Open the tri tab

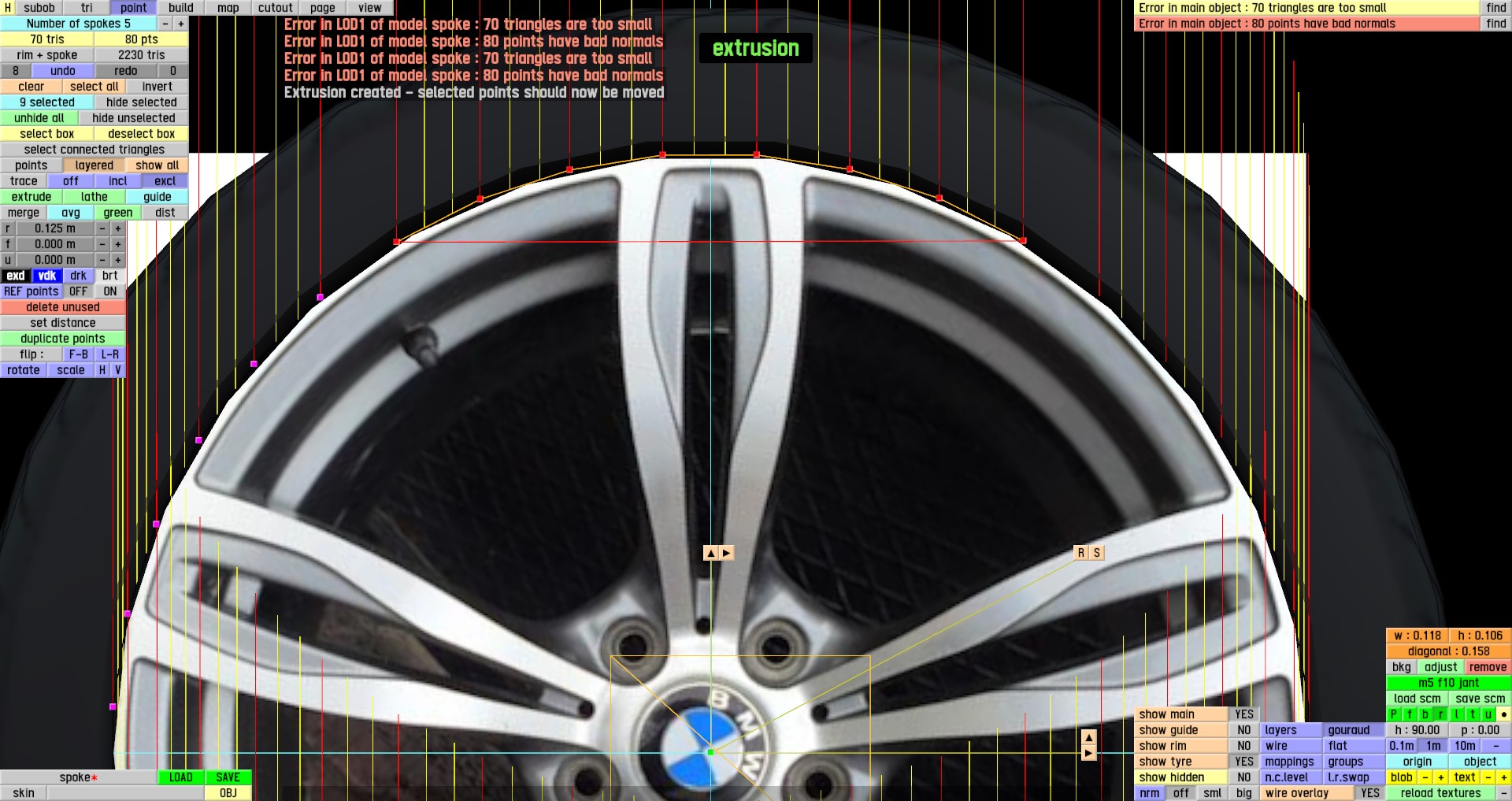(87, 8)
